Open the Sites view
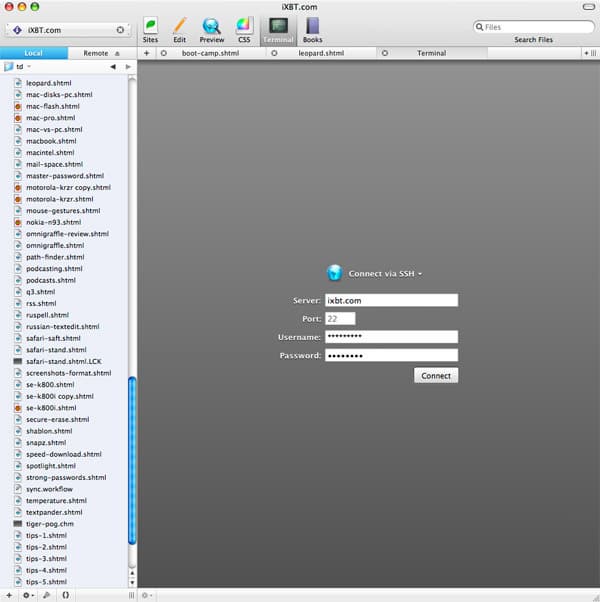This screenshot has height=602, width=600. point(150,30)
